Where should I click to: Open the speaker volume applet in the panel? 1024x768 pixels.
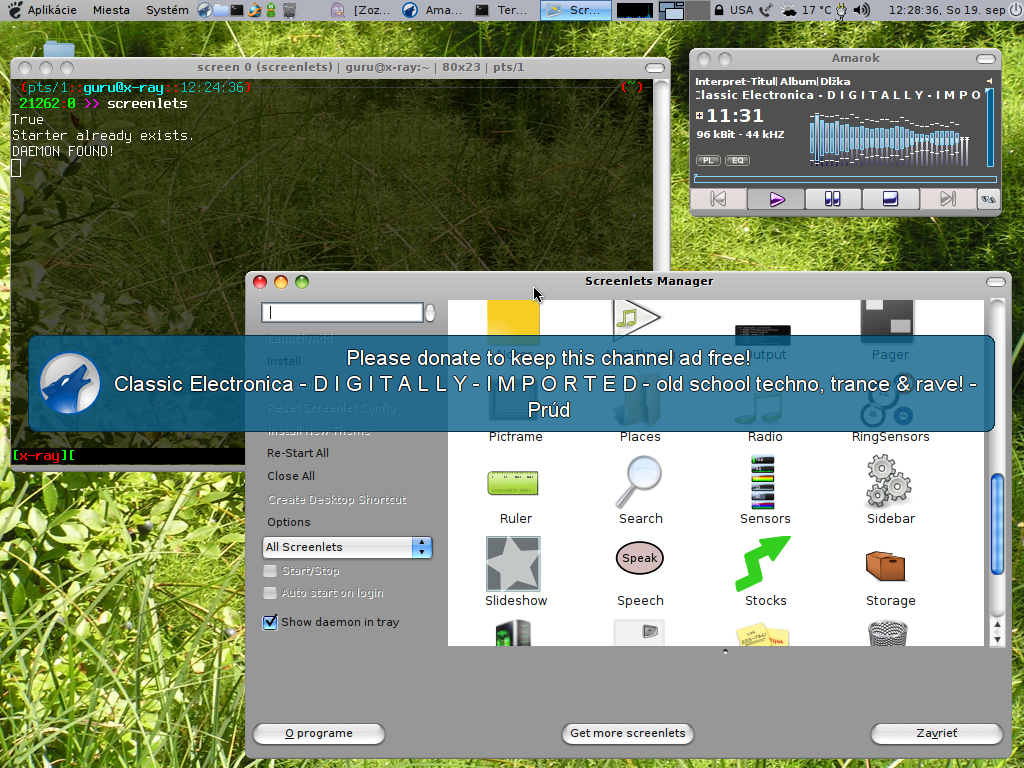coord(861,10)
